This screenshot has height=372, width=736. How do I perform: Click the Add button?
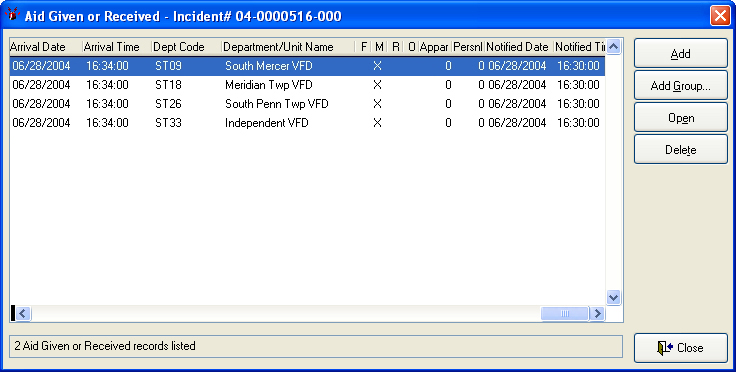coord(681,53)
